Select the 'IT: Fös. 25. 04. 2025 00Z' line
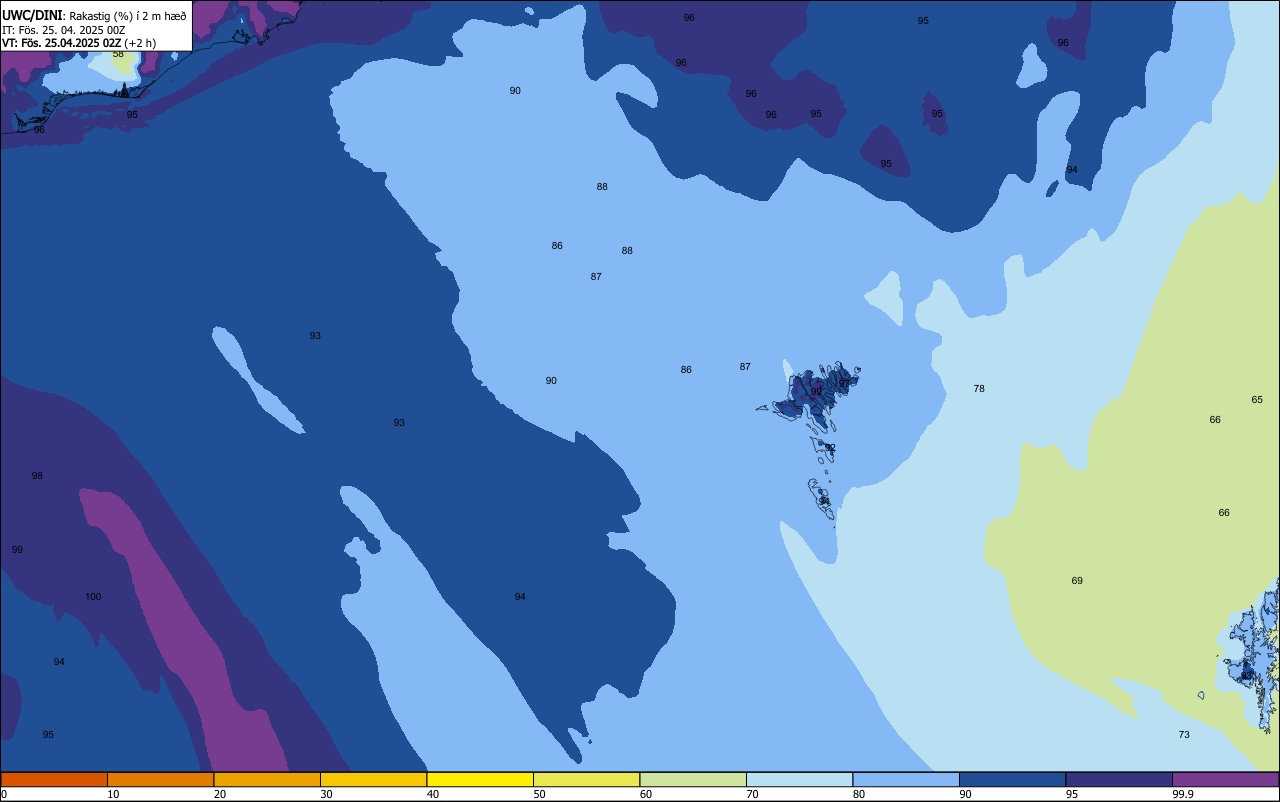1280x802 pixels. point(64,30)
